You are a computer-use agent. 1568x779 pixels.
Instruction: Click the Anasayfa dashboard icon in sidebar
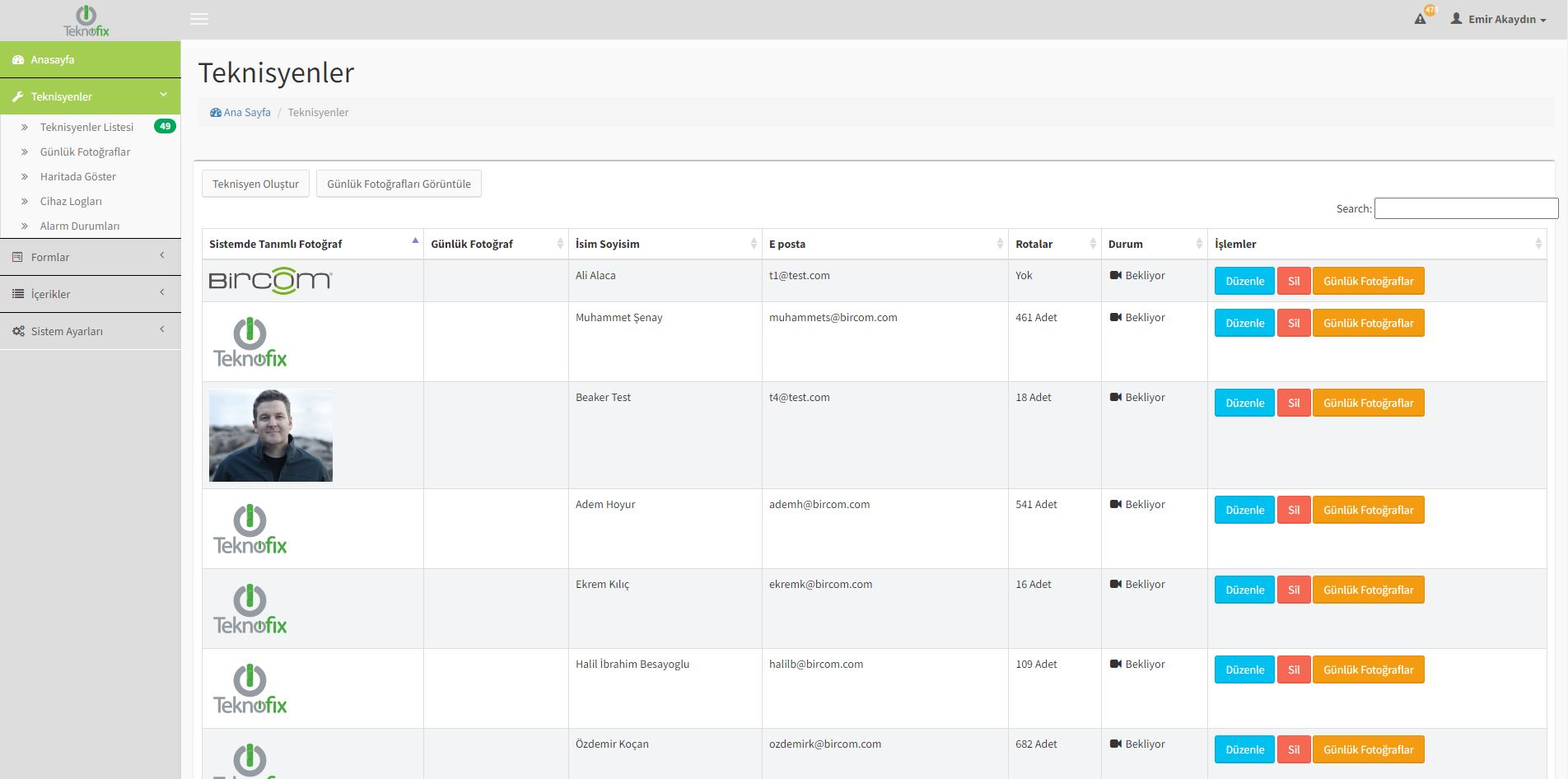click(x=18, y=60)
